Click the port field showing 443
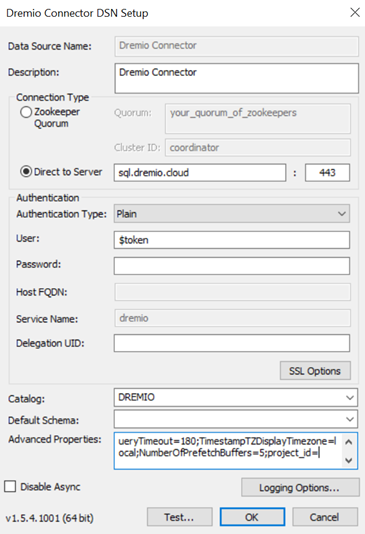This screenshot has height=534, width=365. [327, 173]
